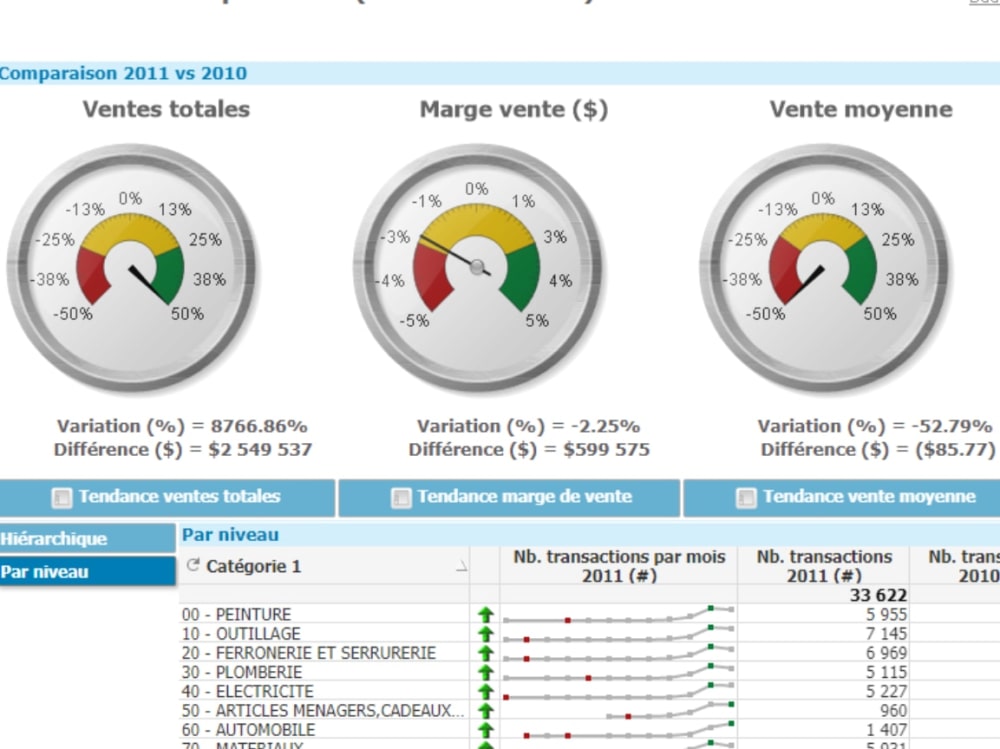This screenshot has width=1000, height=749.
Task: Switch to Hiérarchique tab
Action: click(x=87, y=538)
